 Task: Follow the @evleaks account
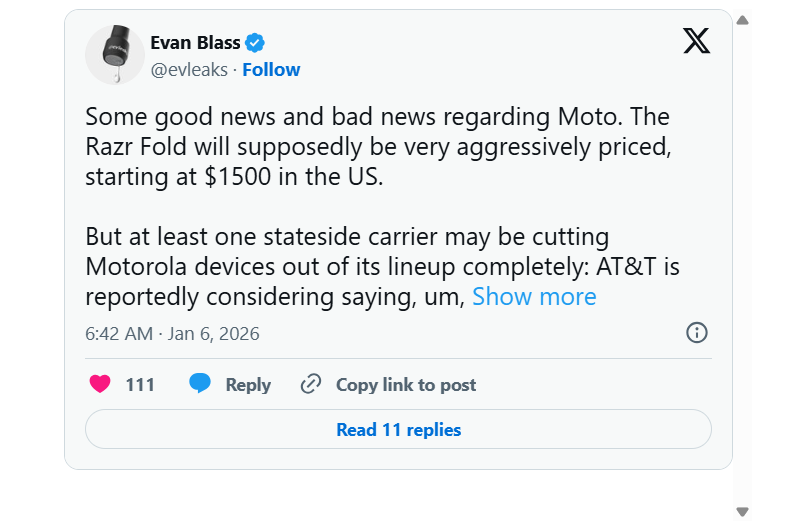271,69
